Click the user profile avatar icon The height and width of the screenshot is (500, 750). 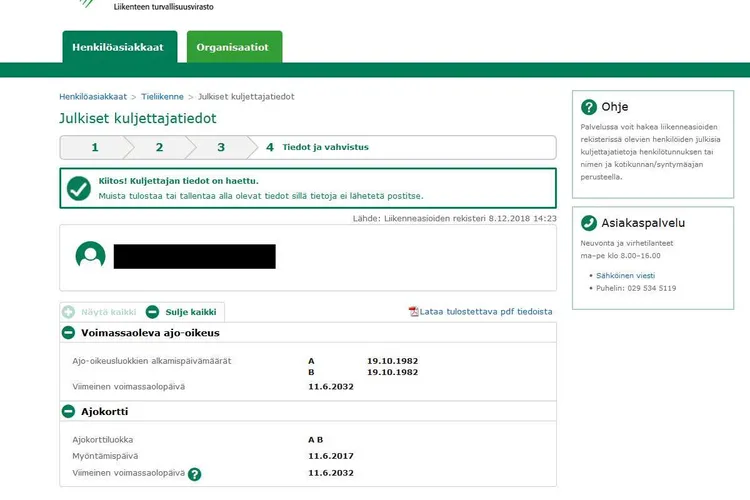coord(91,255)
